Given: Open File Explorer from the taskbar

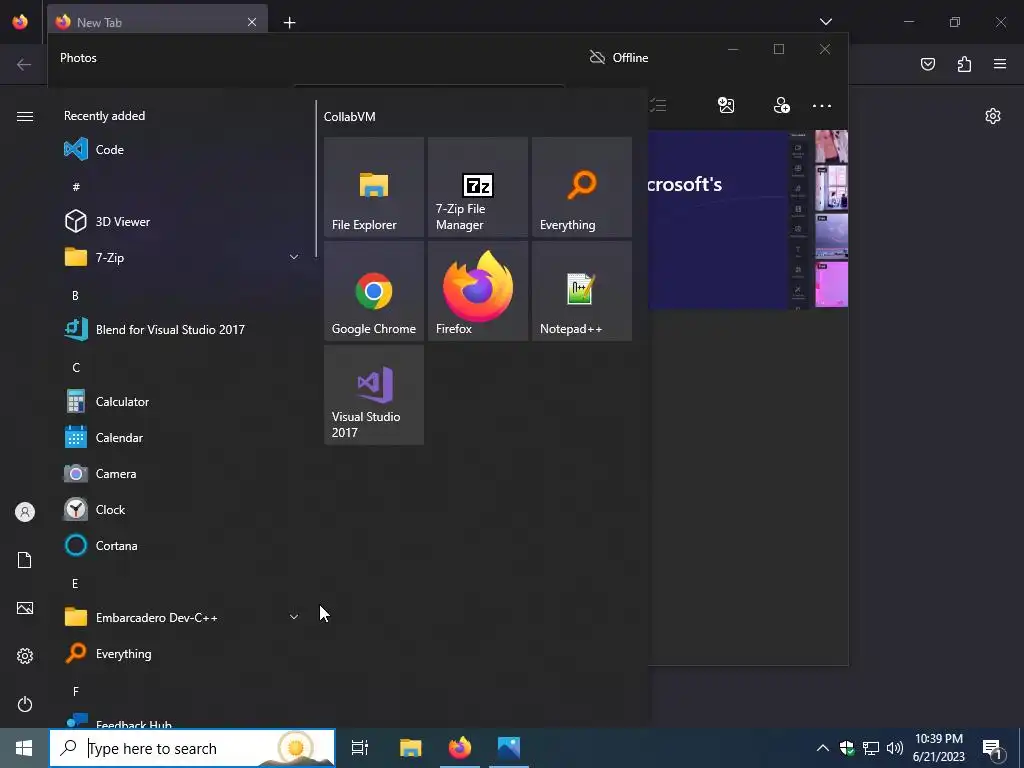Looking at the screenshot, I should pyautogui.click(x=411, y=748).
